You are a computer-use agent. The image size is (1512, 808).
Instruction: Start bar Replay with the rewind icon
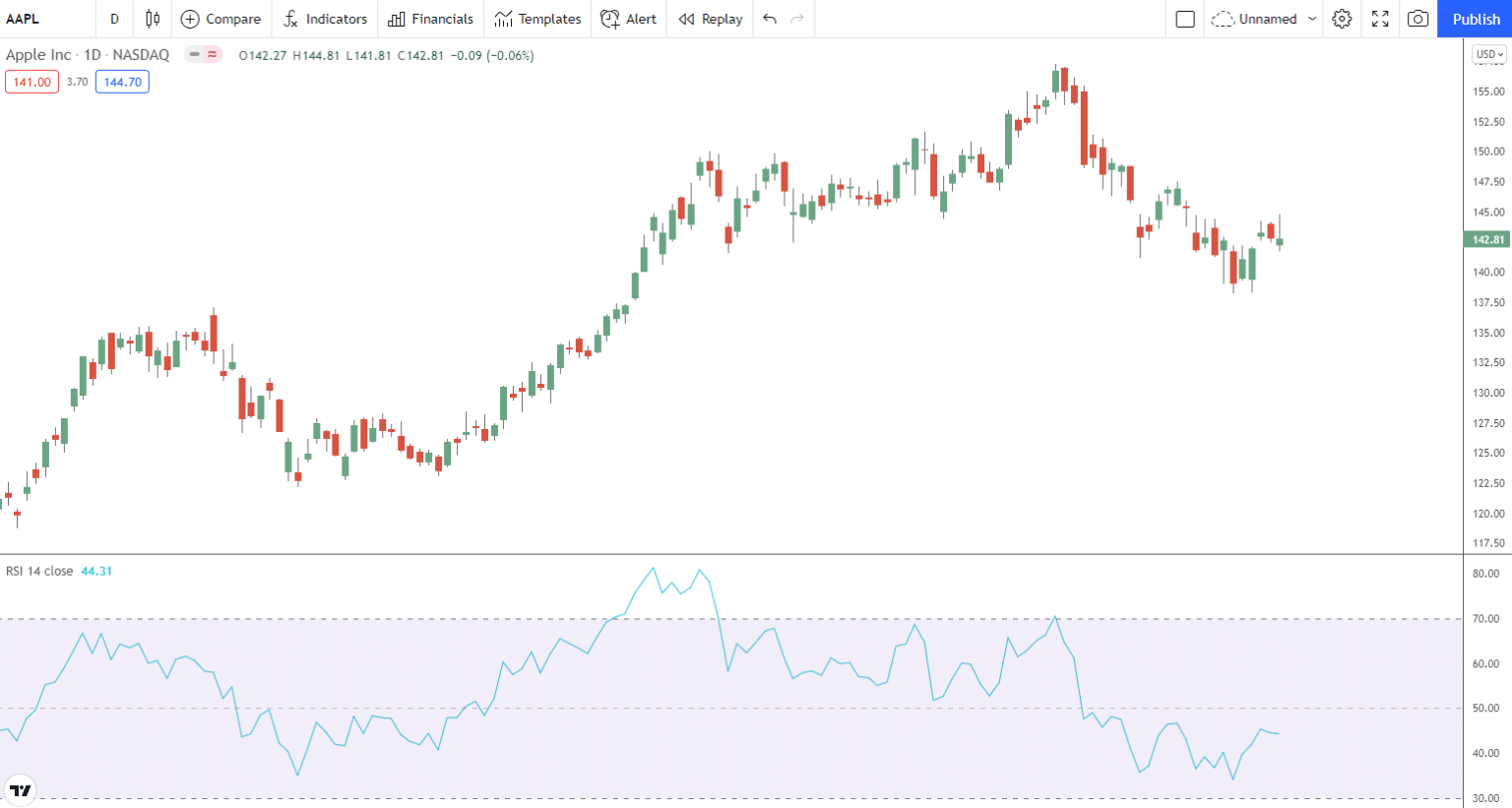coord(687,19)
